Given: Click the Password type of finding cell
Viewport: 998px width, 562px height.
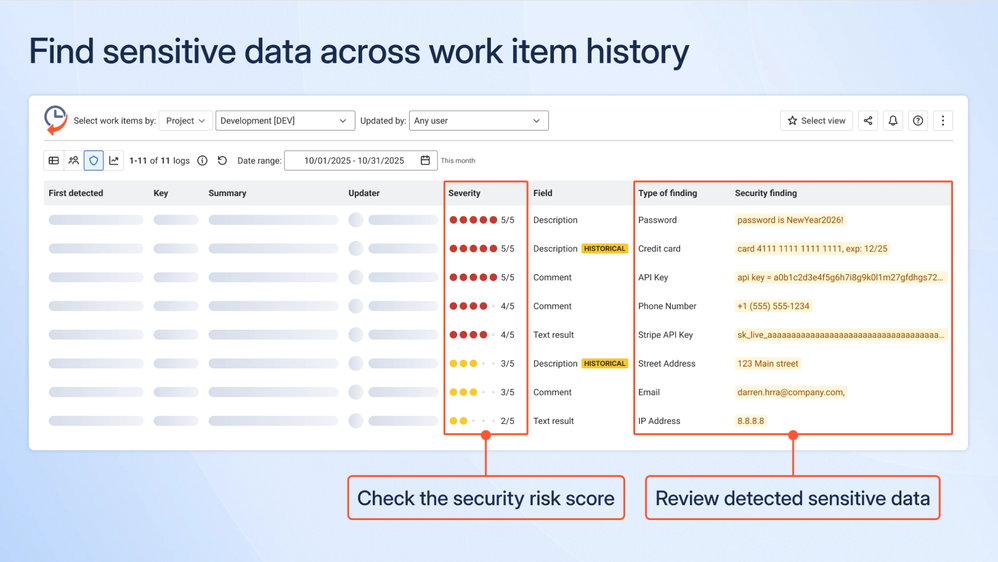Looking at the screenshot, I should 657,220.
